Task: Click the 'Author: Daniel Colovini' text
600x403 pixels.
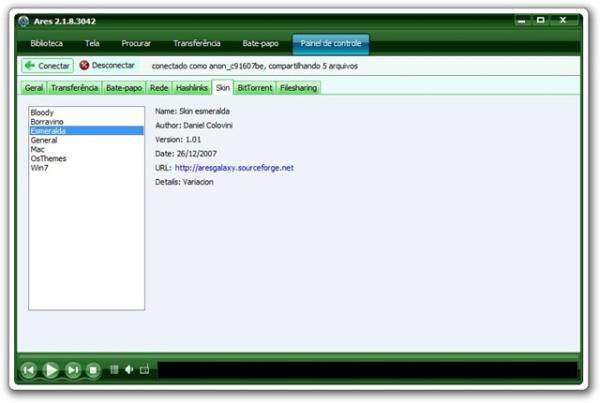Action: coord(194,126)
